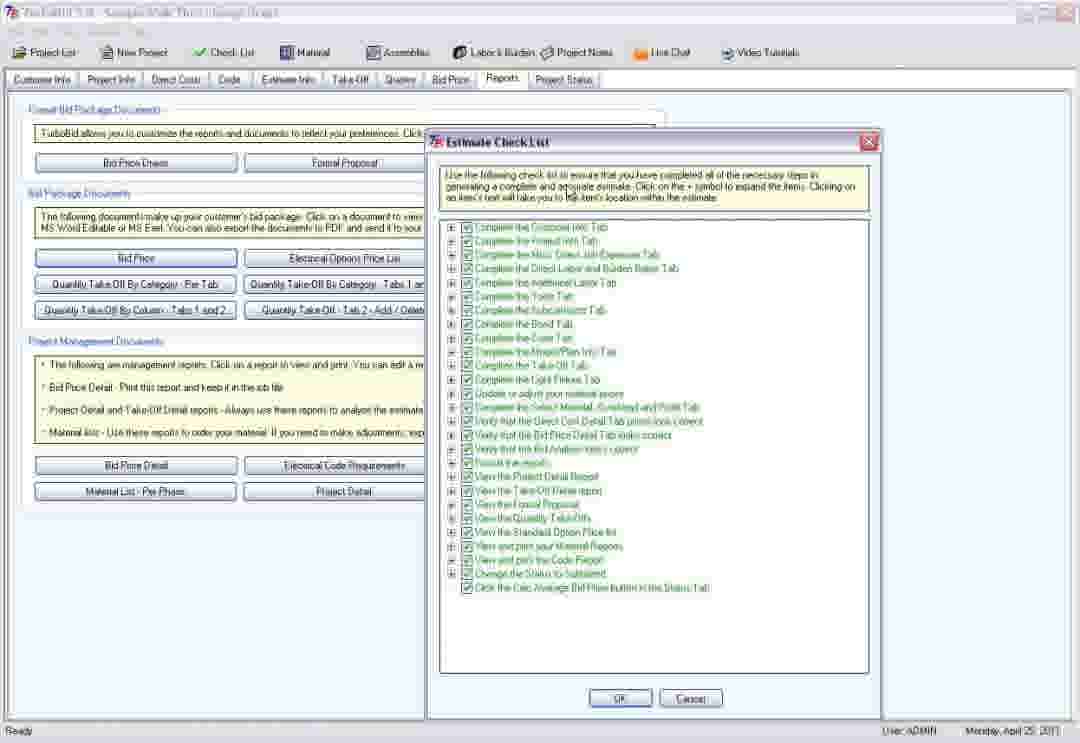Open the Material List - Per Phase report
The width and height of the screenshot is (1080, 743).
click(x=136, y=492)
